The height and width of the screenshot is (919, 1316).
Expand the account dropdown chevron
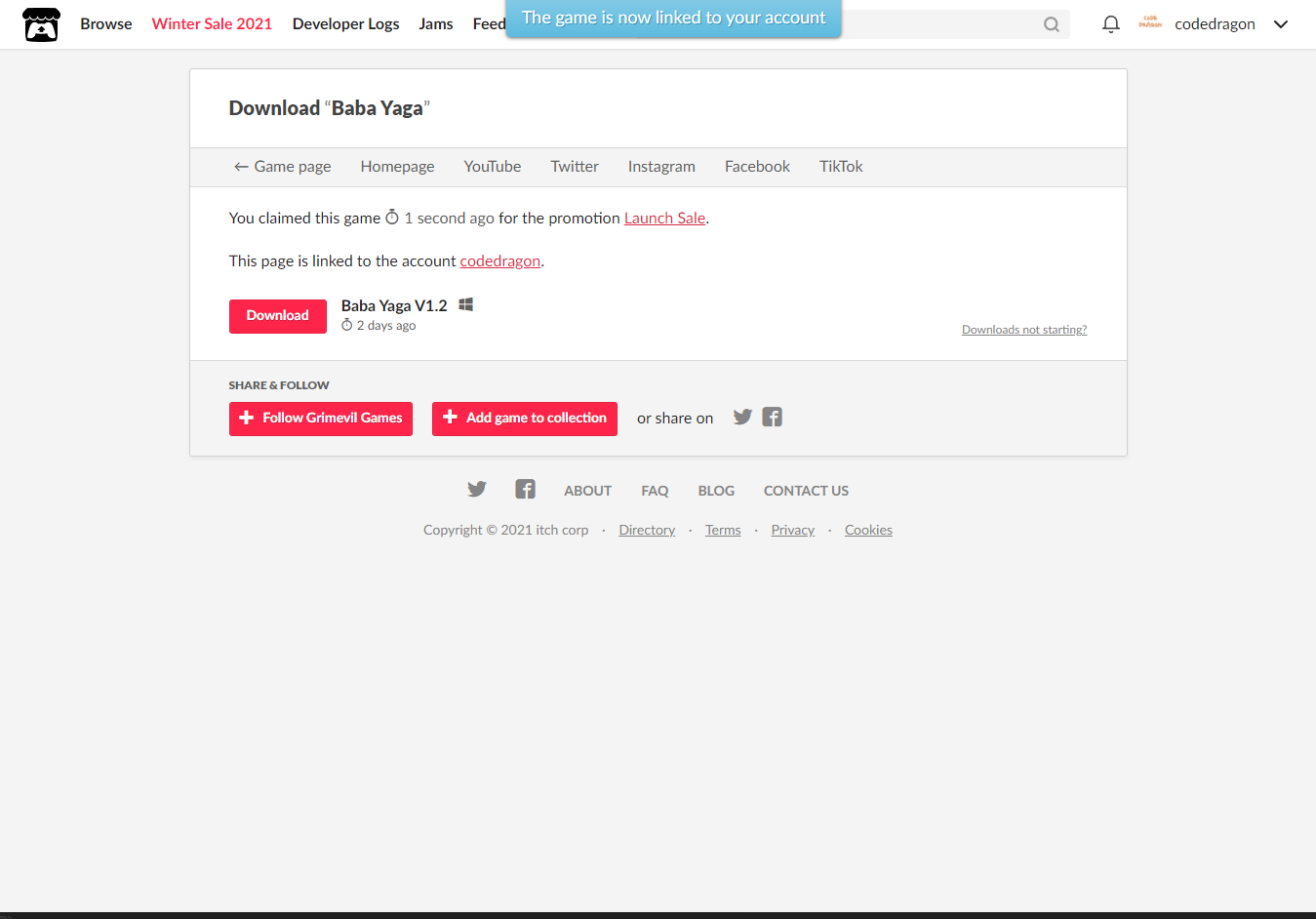click(1281, 24)
